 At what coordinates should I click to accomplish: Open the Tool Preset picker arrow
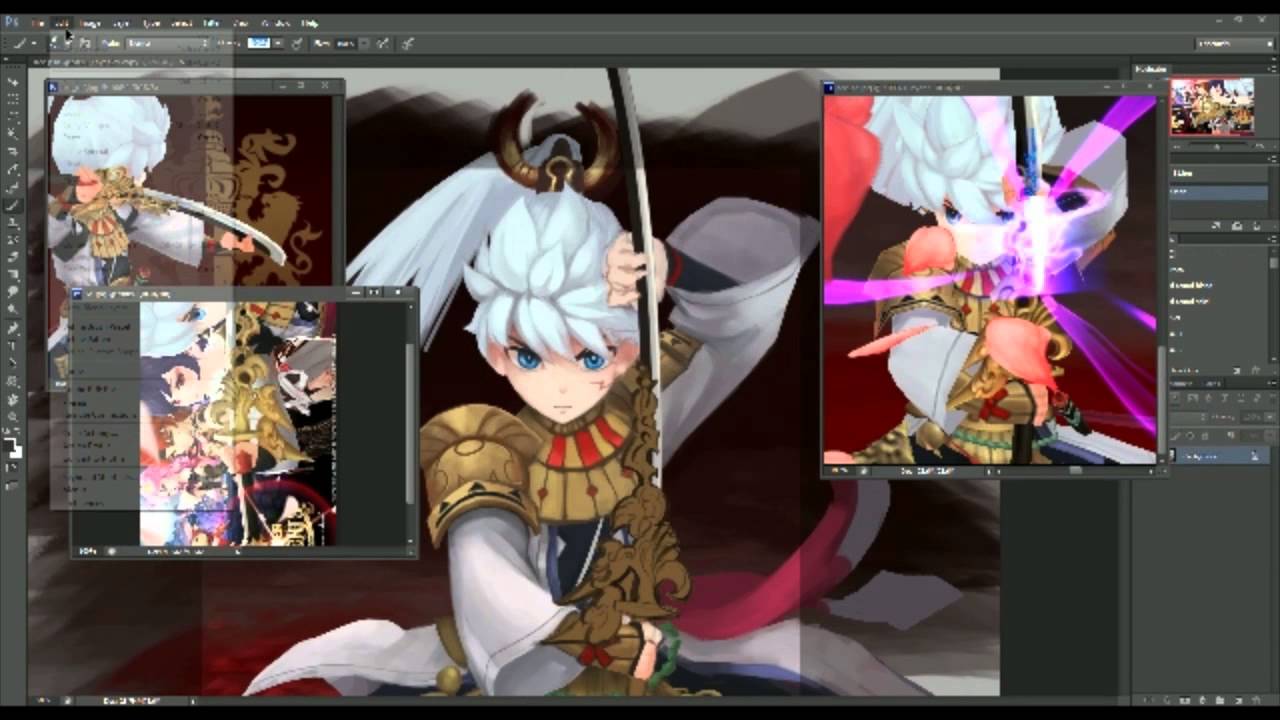click(33, 43)
